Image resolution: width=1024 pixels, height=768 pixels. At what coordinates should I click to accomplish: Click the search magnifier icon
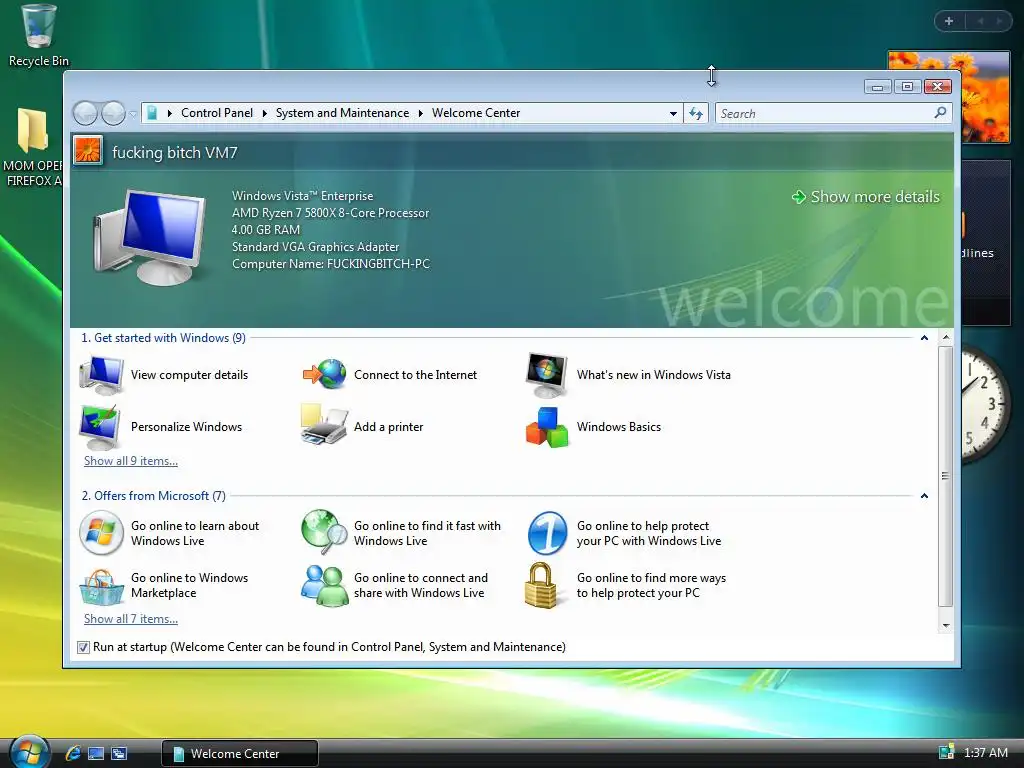tap(940, 113)
